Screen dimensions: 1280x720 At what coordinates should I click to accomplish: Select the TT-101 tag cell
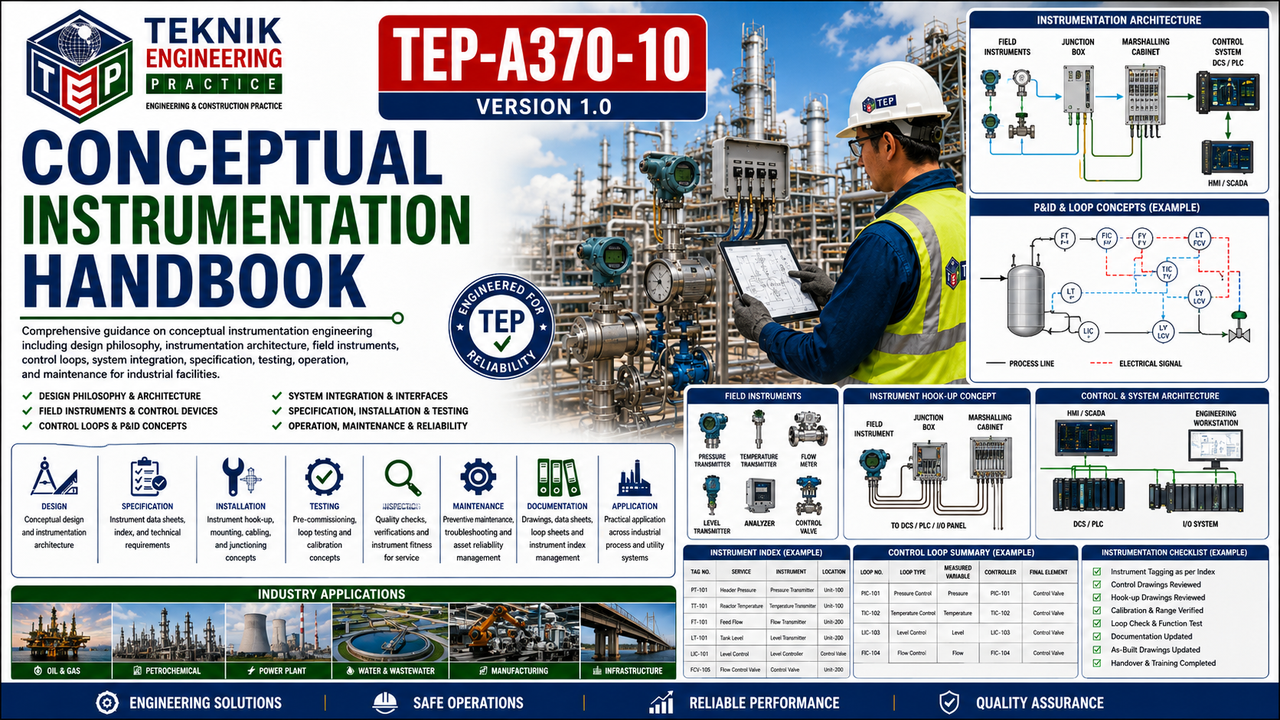coord(700,606)
